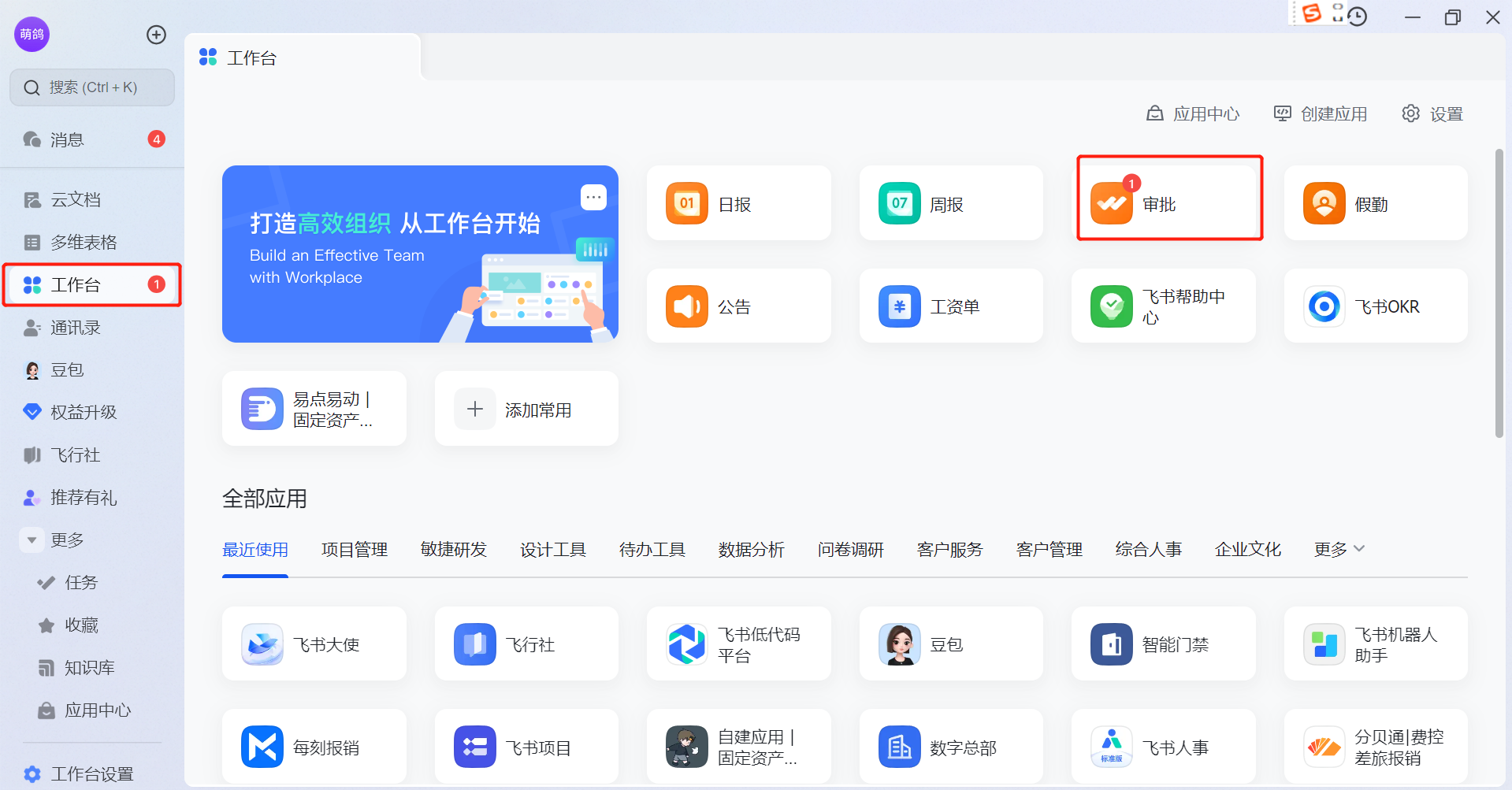
Task: Select the 最近使用 tab
Action: pos(255,549)
